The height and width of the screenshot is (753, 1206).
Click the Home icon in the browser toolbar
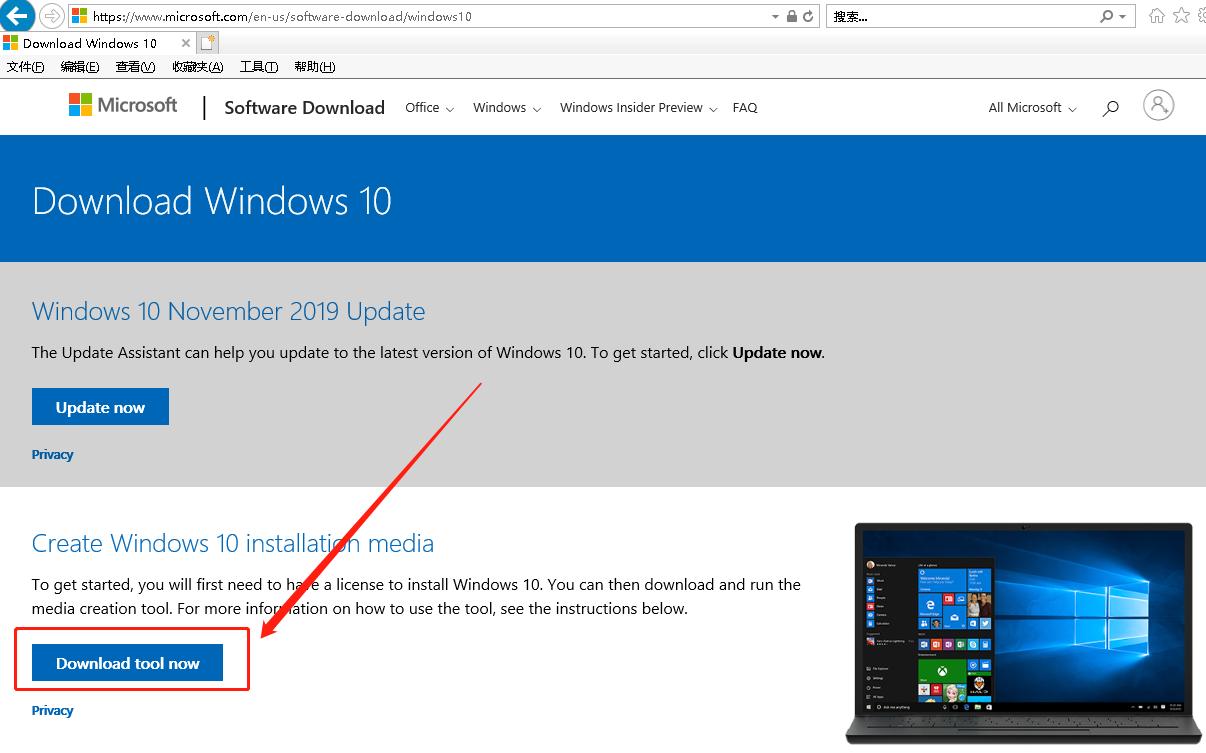pos(1156,16)
